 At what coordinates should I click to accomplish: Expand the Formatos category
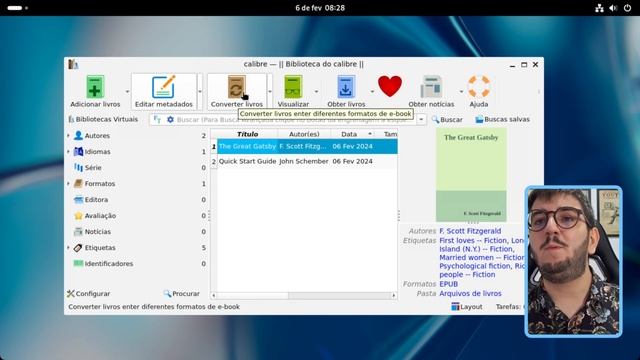click(69, 184)
